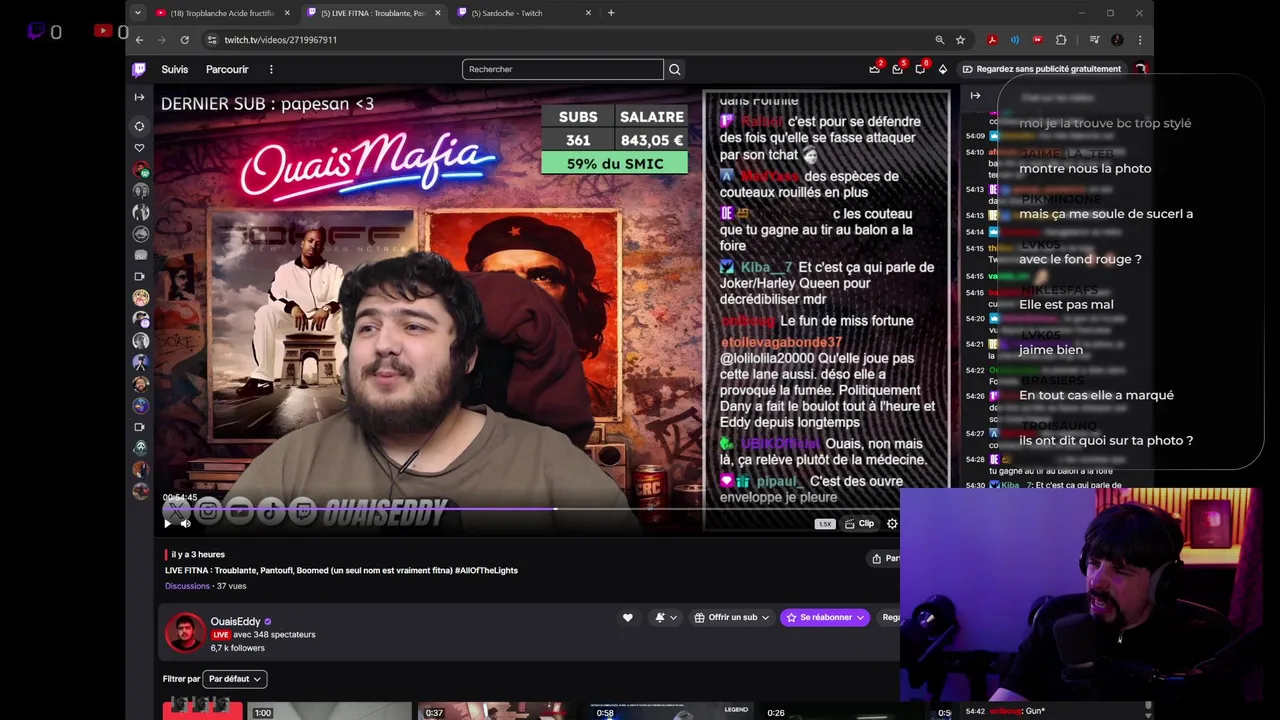
Task: Bookmark this page with the star
Action: 960,40
